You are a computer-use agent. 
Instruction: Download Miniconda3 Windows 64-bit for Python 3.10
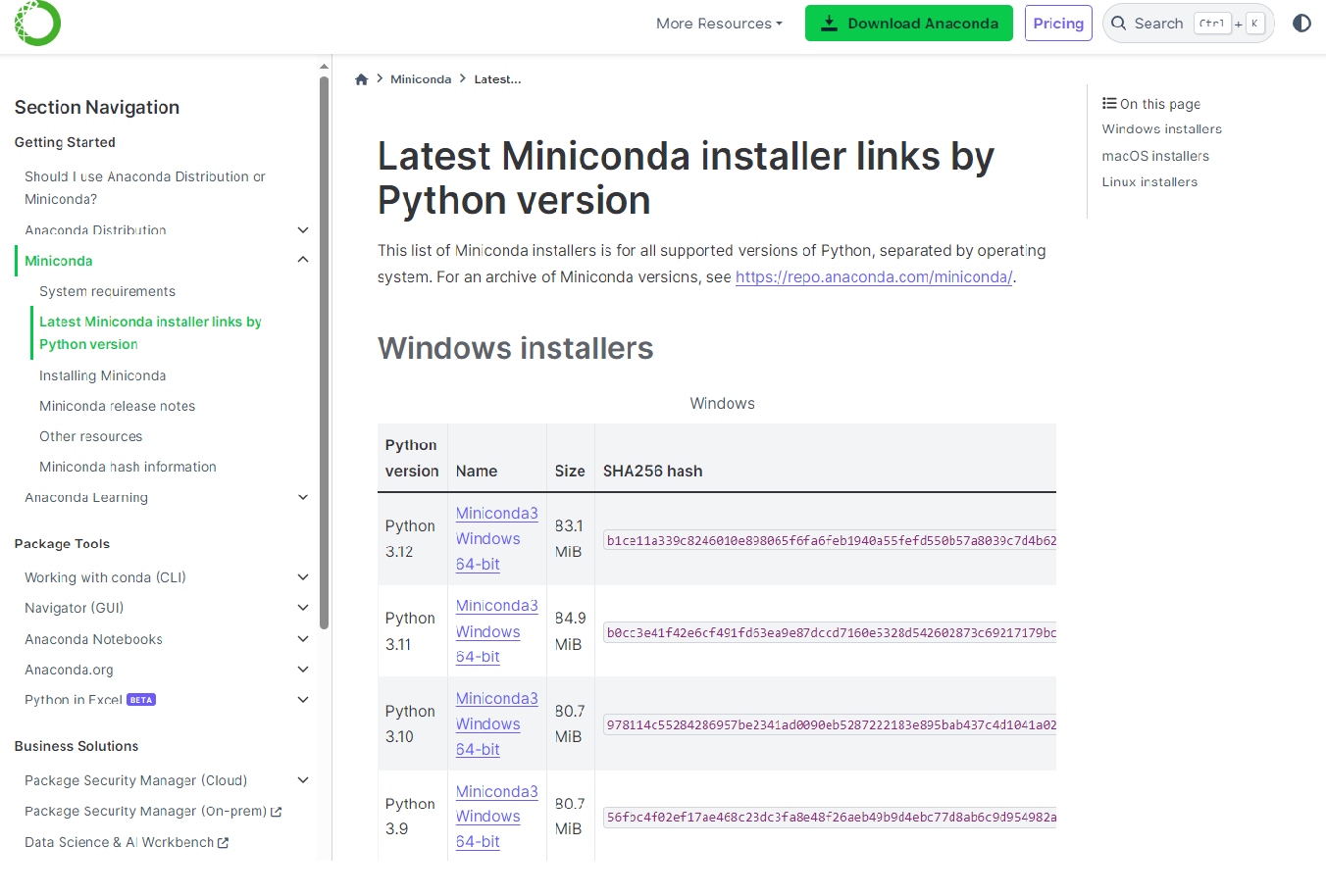[496, 723]
